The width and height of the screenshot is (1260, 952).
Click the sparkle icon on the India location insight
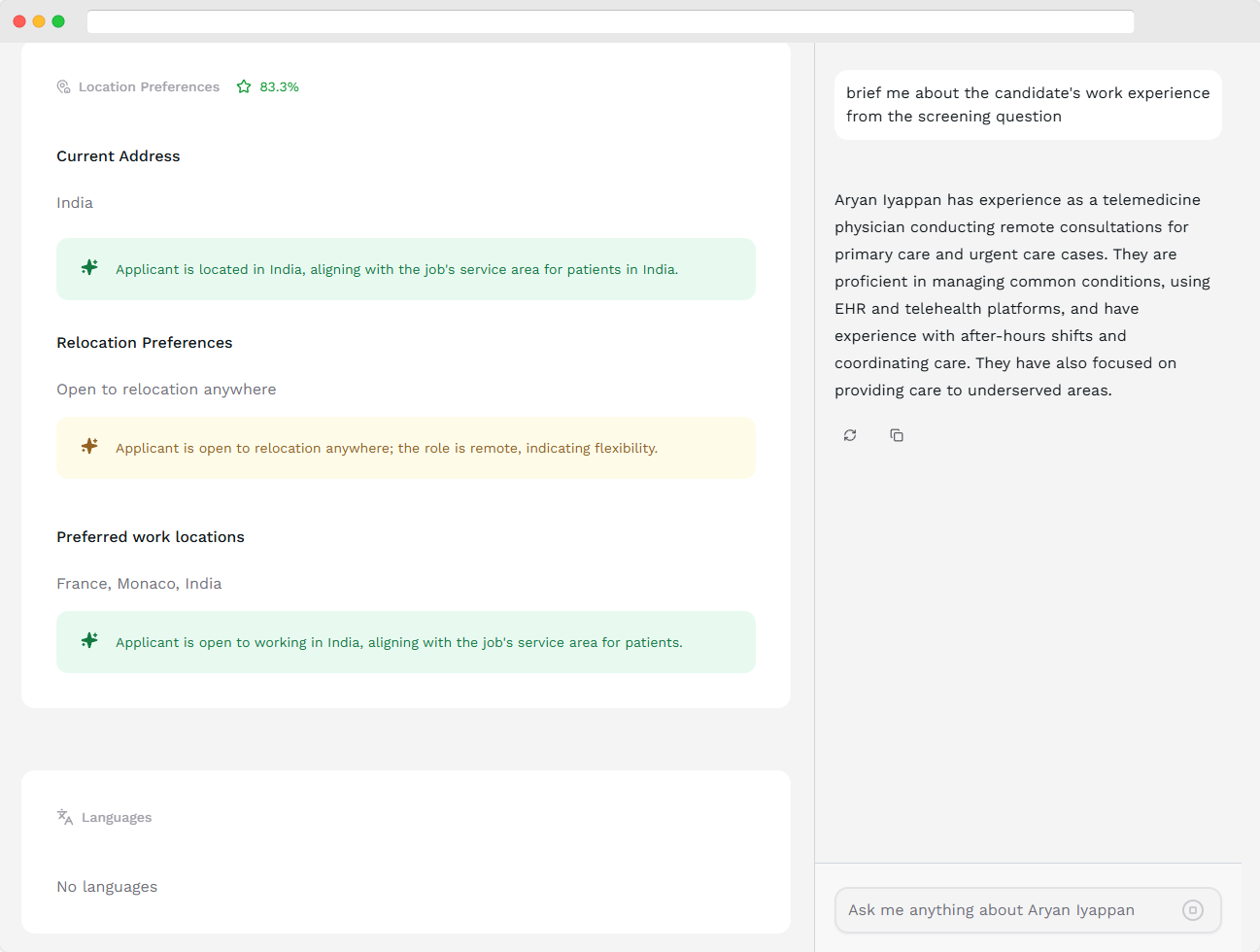(x=89, y=267)
